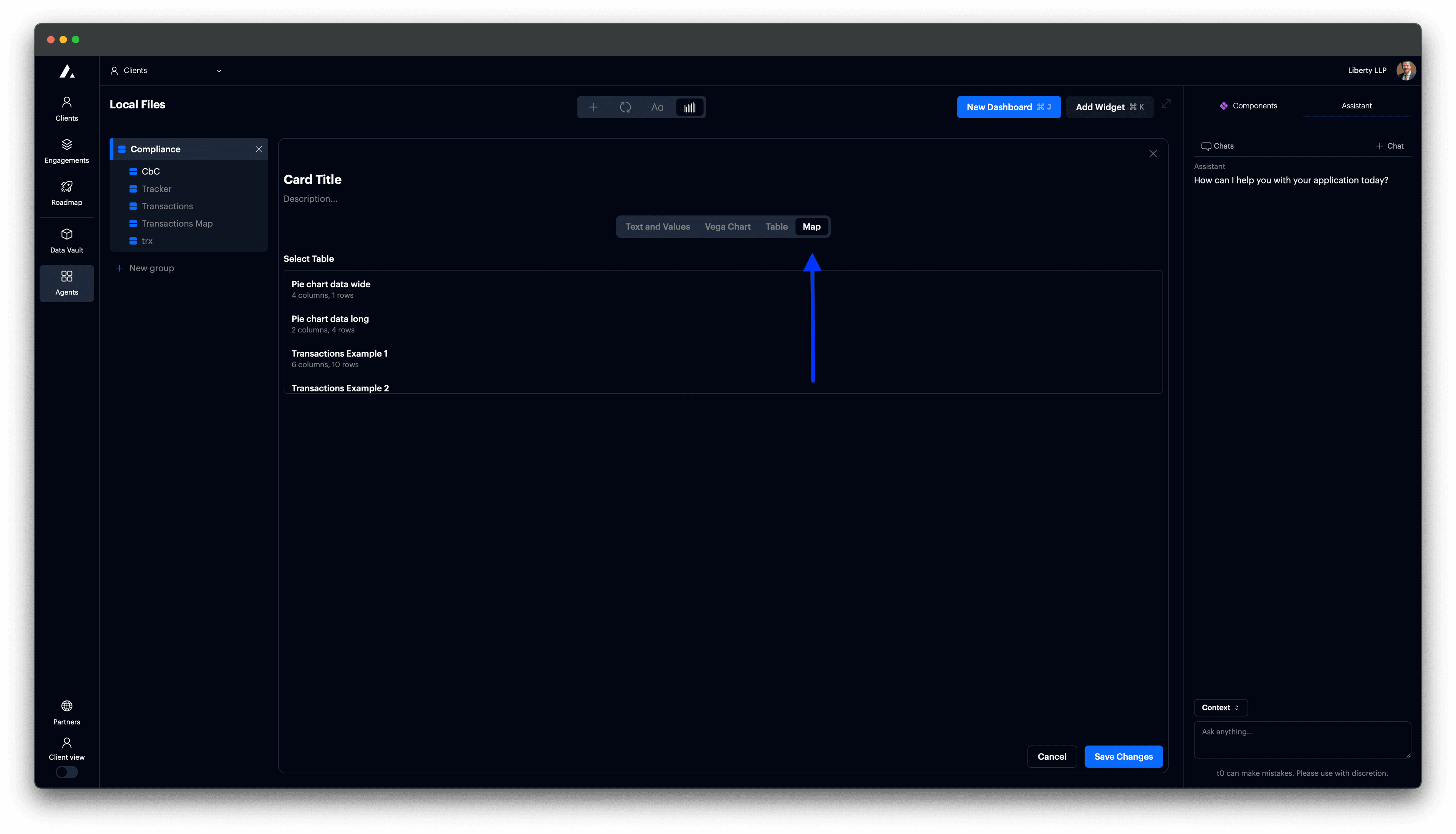
Task: Enable text mode with the Aa toggle
Action: point(657,107)
